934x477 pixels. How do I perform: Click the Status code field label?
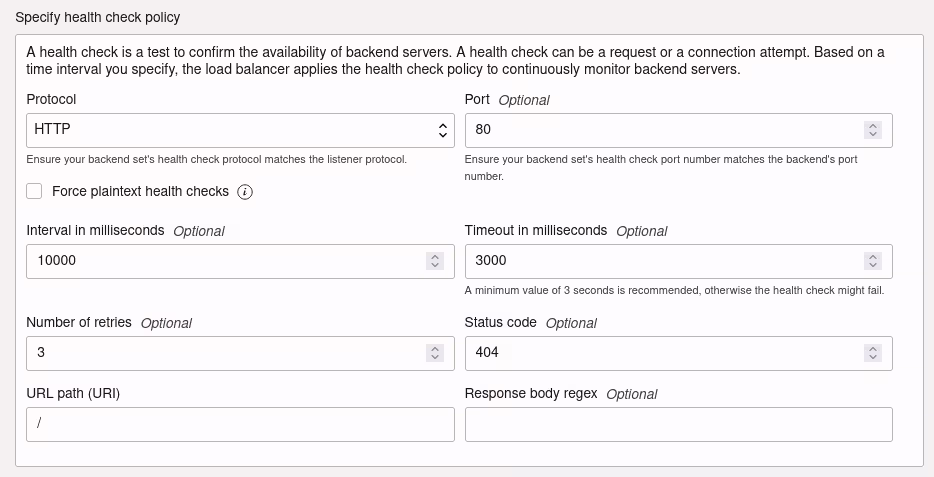pyautogui.click(x=501, y=322)
